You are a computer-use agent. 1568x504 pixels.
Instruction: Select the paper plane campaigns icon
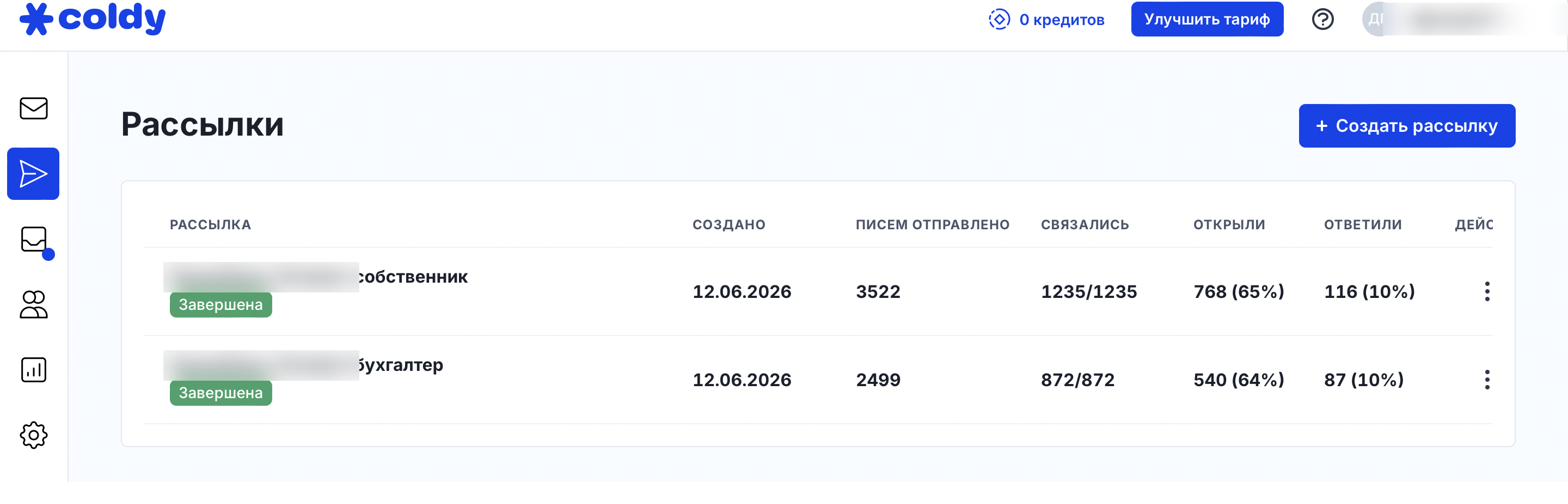[x=33, y=174]
